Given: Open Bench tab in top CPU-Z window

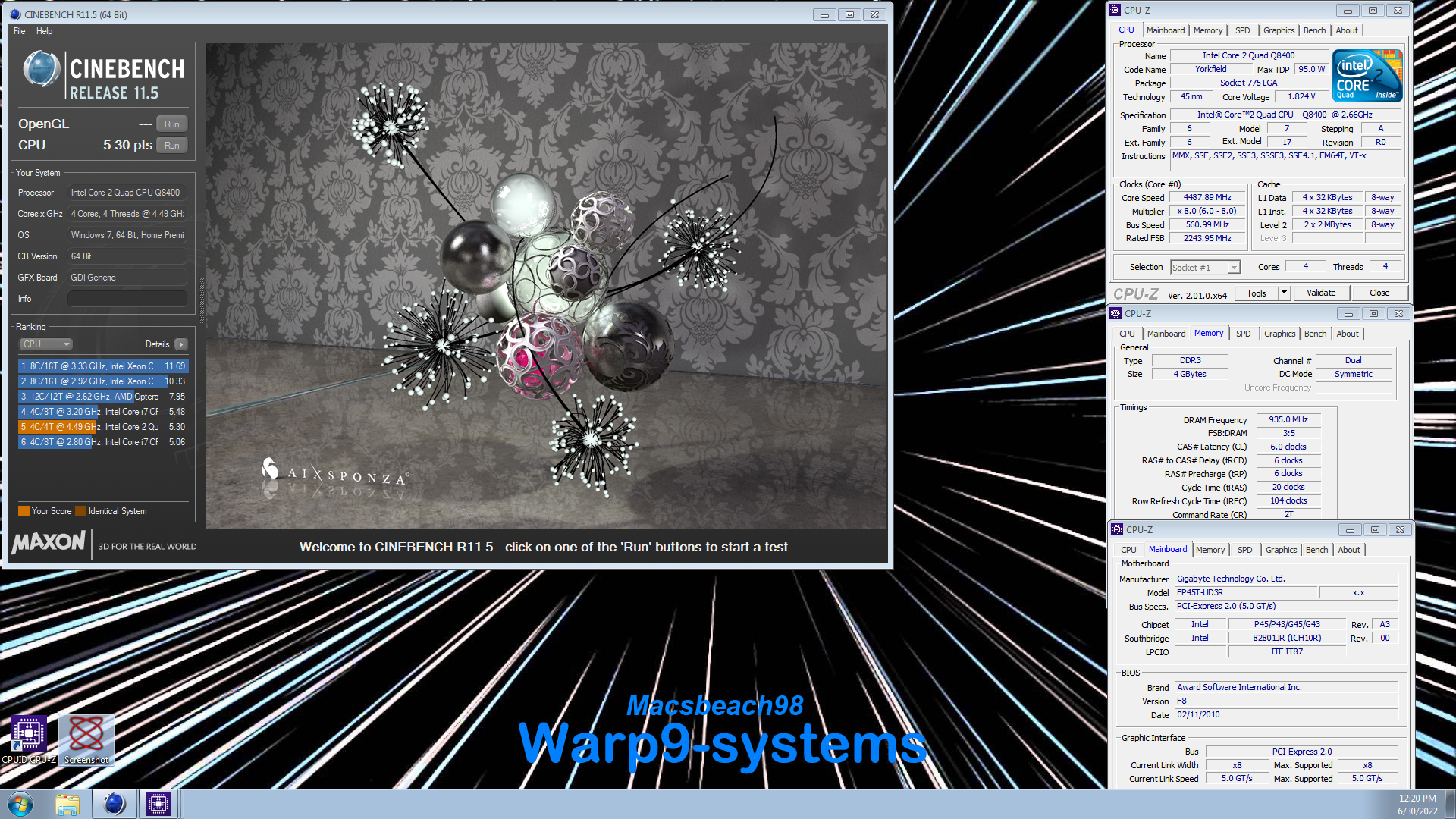Looking at the screenshot, I should pos(1314,30).
